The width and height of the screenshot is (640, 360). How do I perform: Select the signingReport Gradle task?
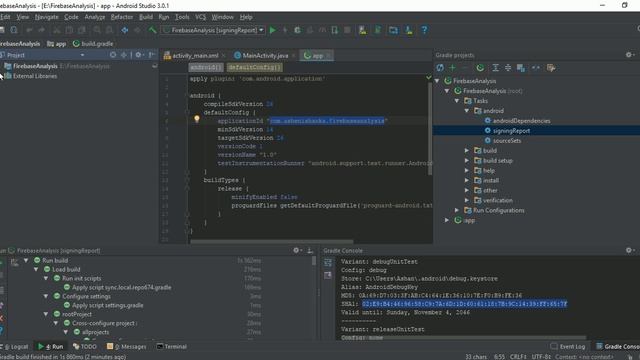pos(511,131)
